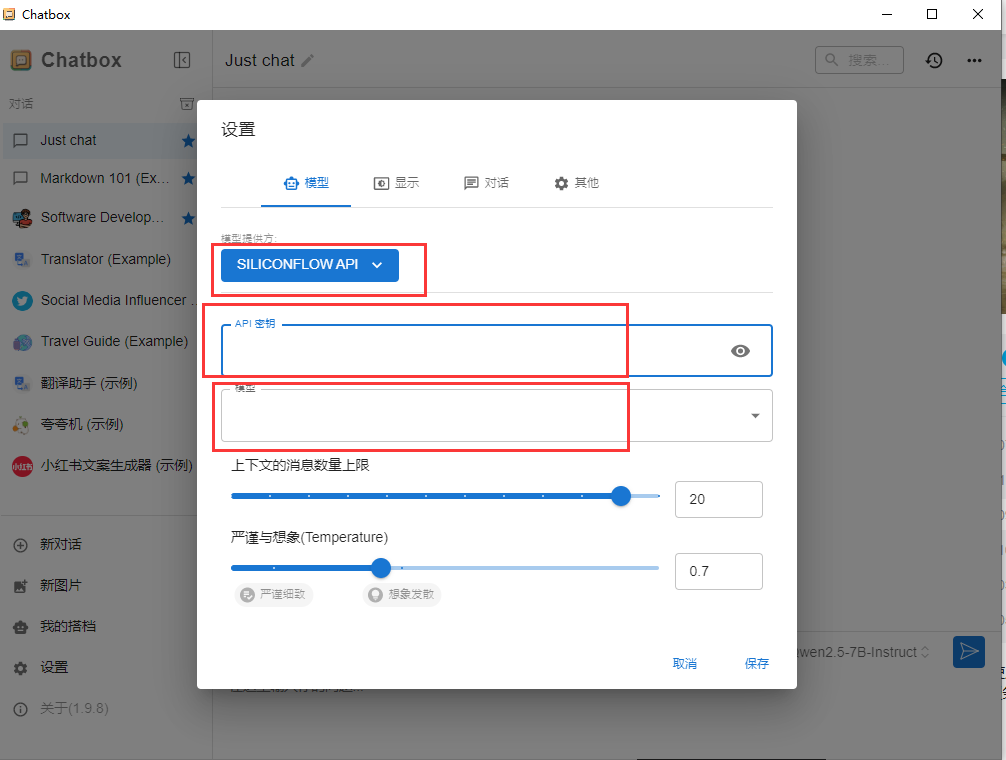
Task: Open the SILICONFLOW API provider dropdown
Action: [310, 265]
